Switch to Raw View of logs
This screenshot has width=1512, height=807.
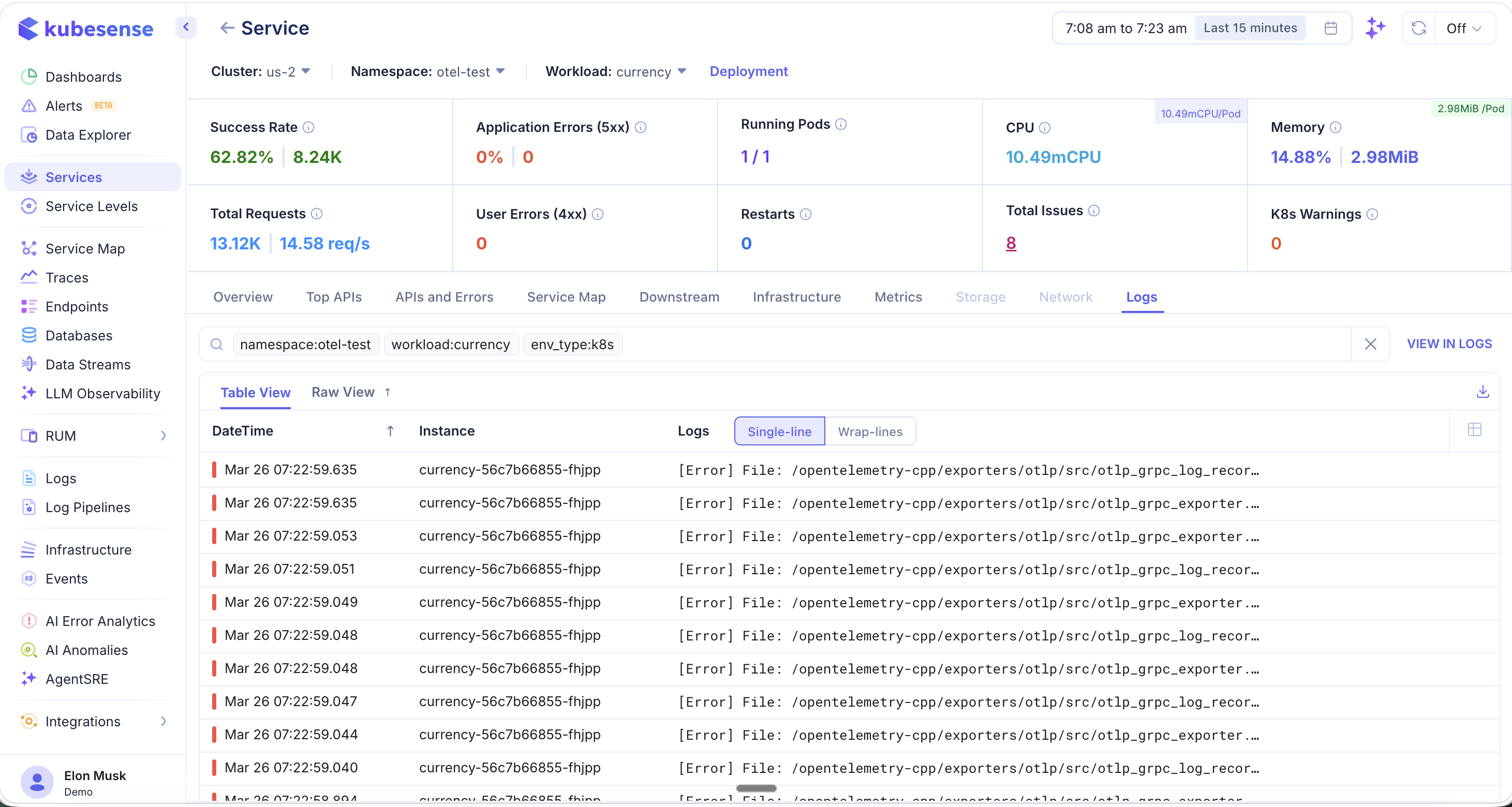tap(343, 392)
